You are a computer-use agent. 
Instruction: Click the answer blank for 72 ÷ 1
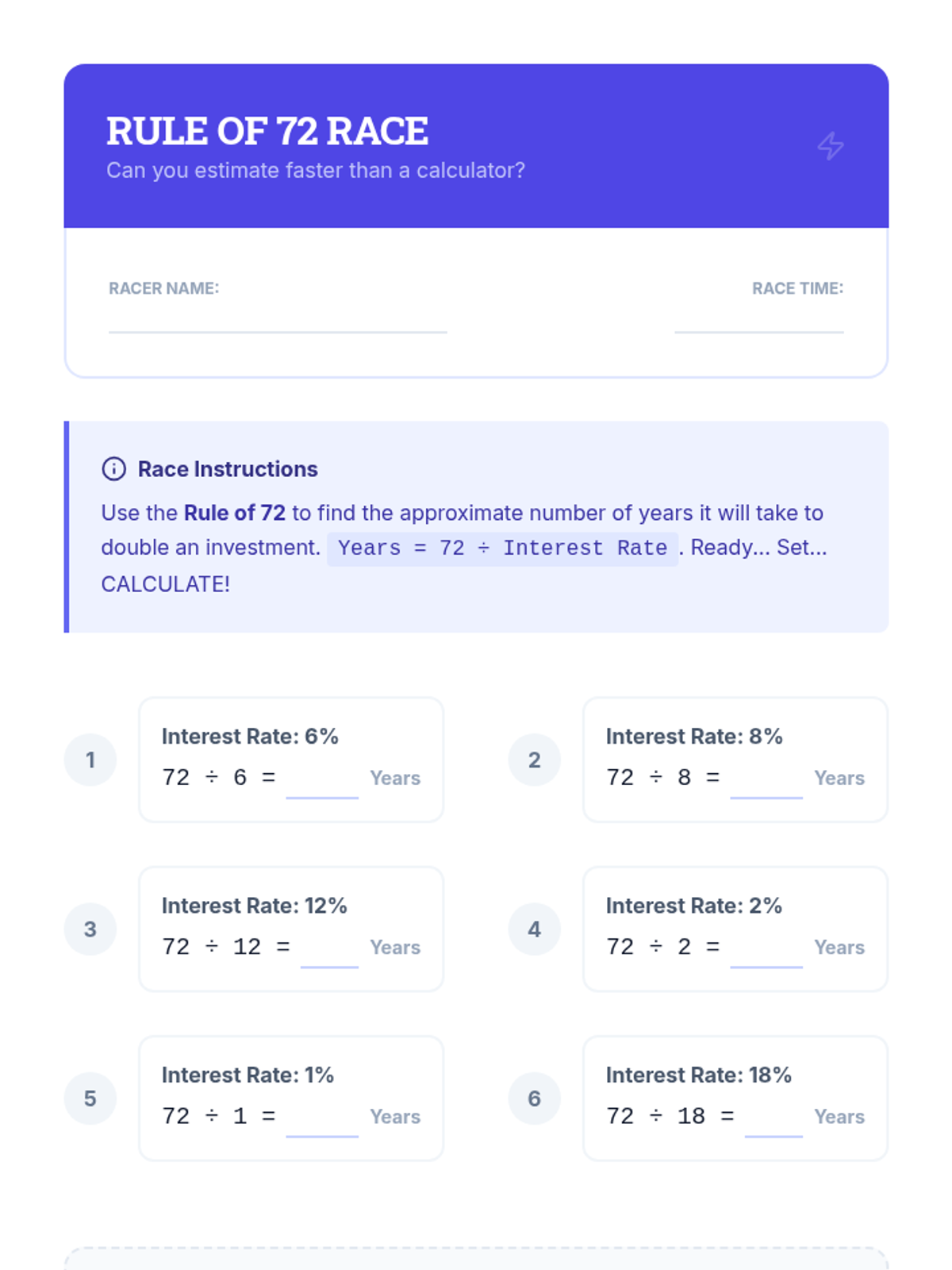pyautogui.click(x=322, y=1122)
